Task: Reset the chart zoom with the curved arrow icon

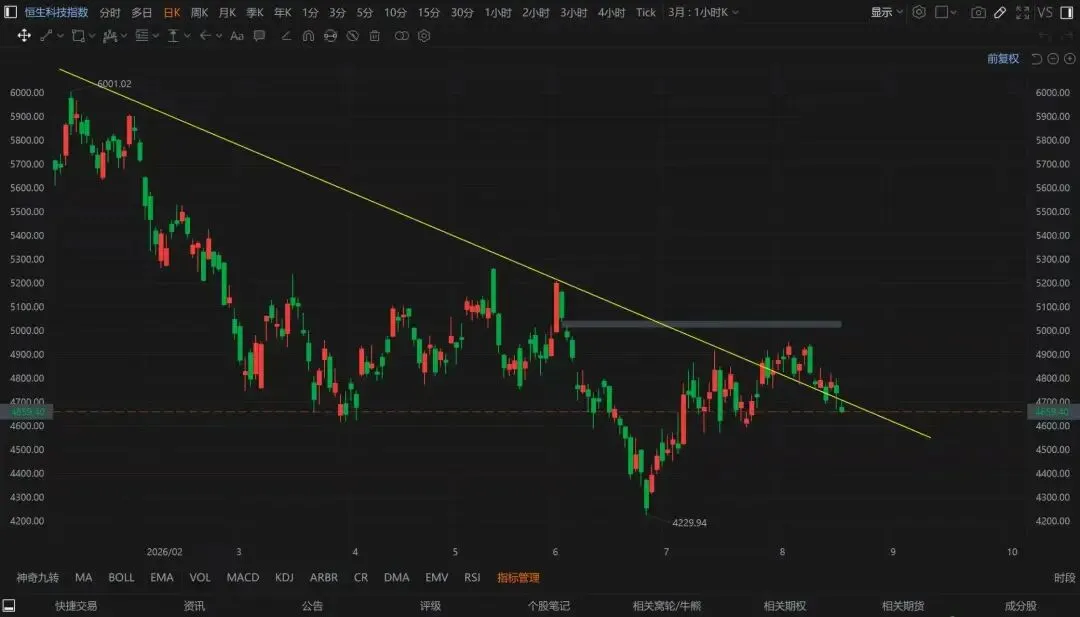Action: (1036, 59)
